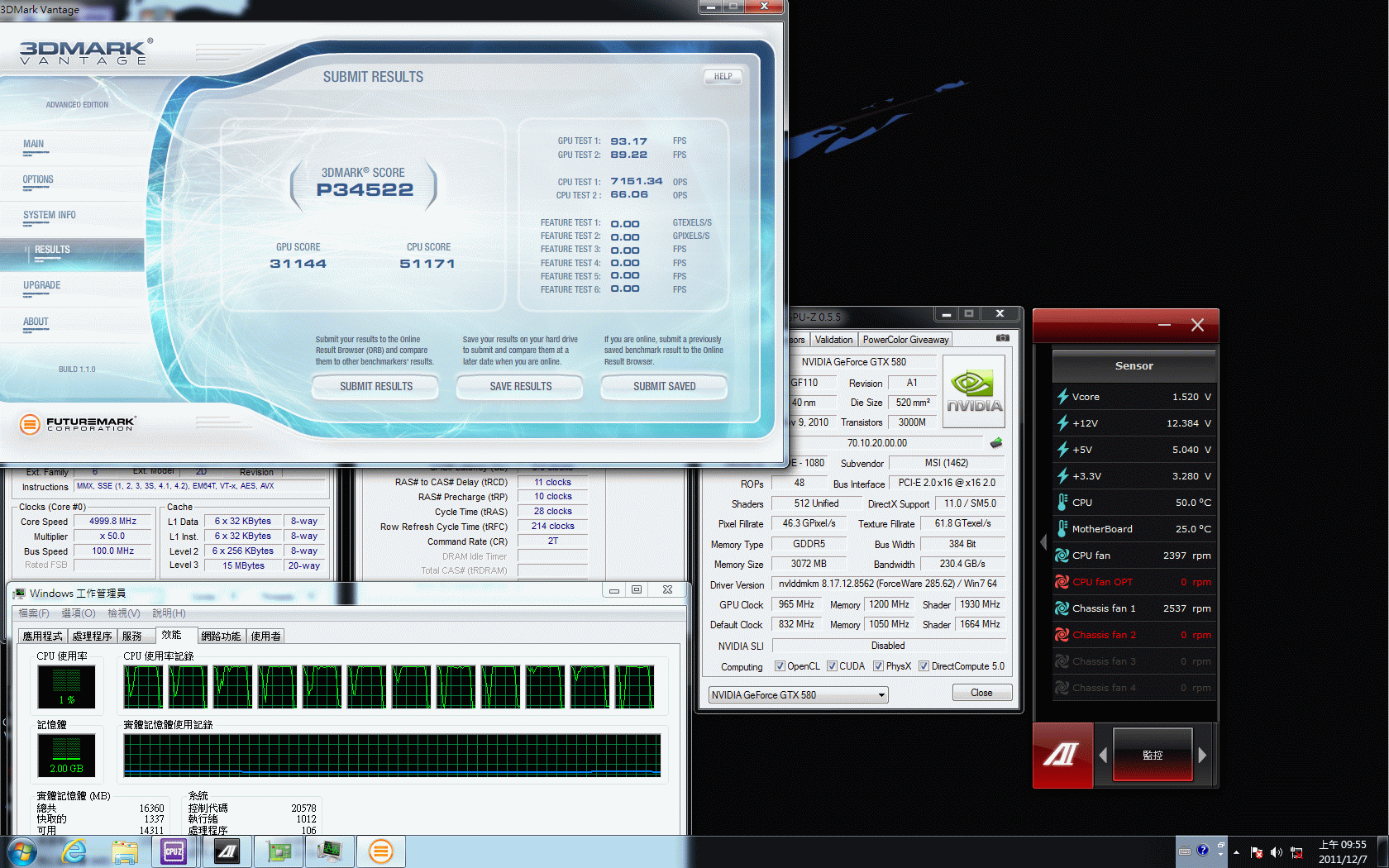Click the +12V voltage bolt icon

click(x=1062, y=423)
